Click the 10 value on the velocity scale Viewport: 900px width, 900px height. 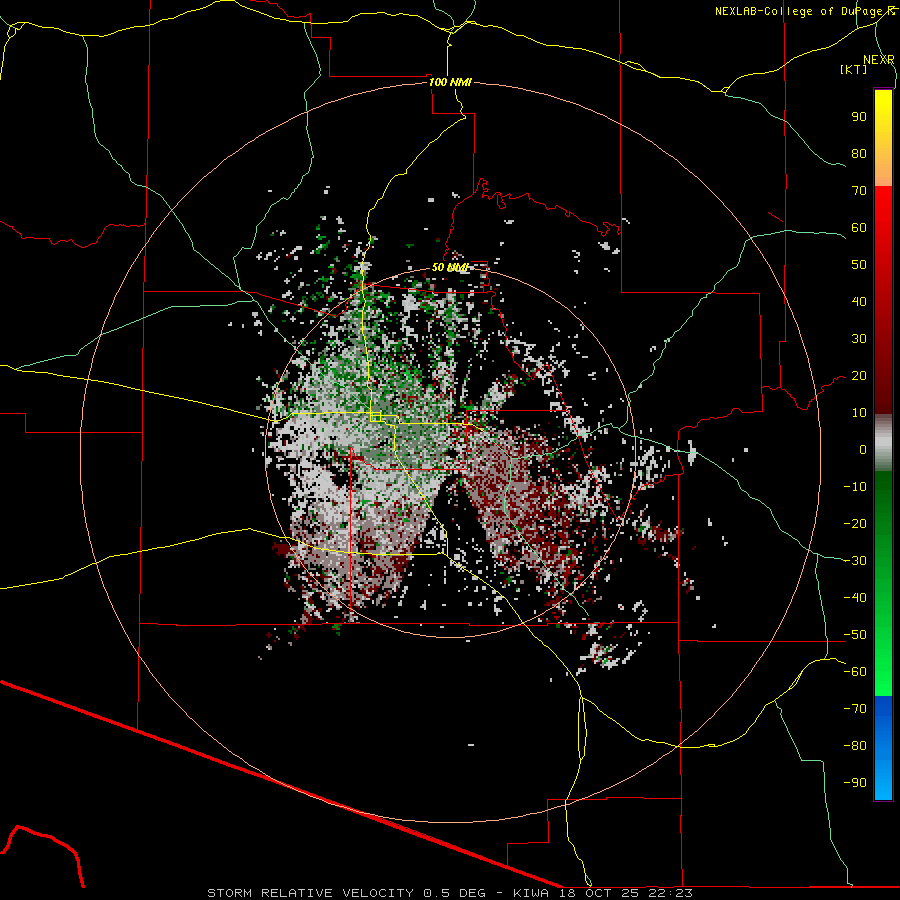(859, 413)
